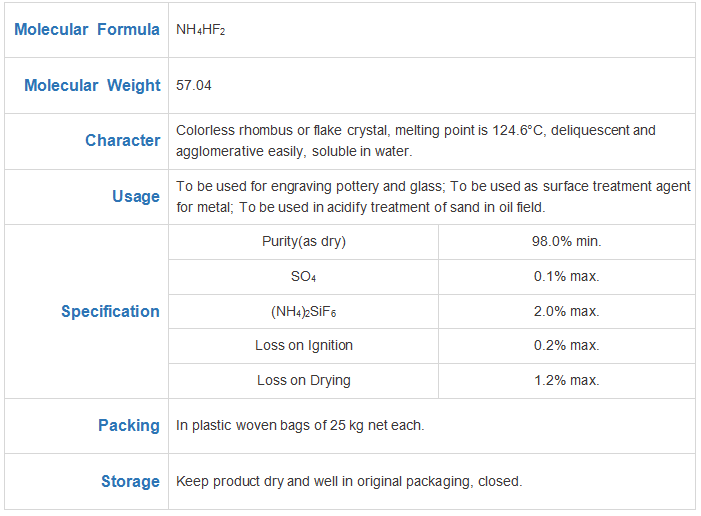Click the Character row label
Viewport: 701px width, 516px height.
pos(122,140)
